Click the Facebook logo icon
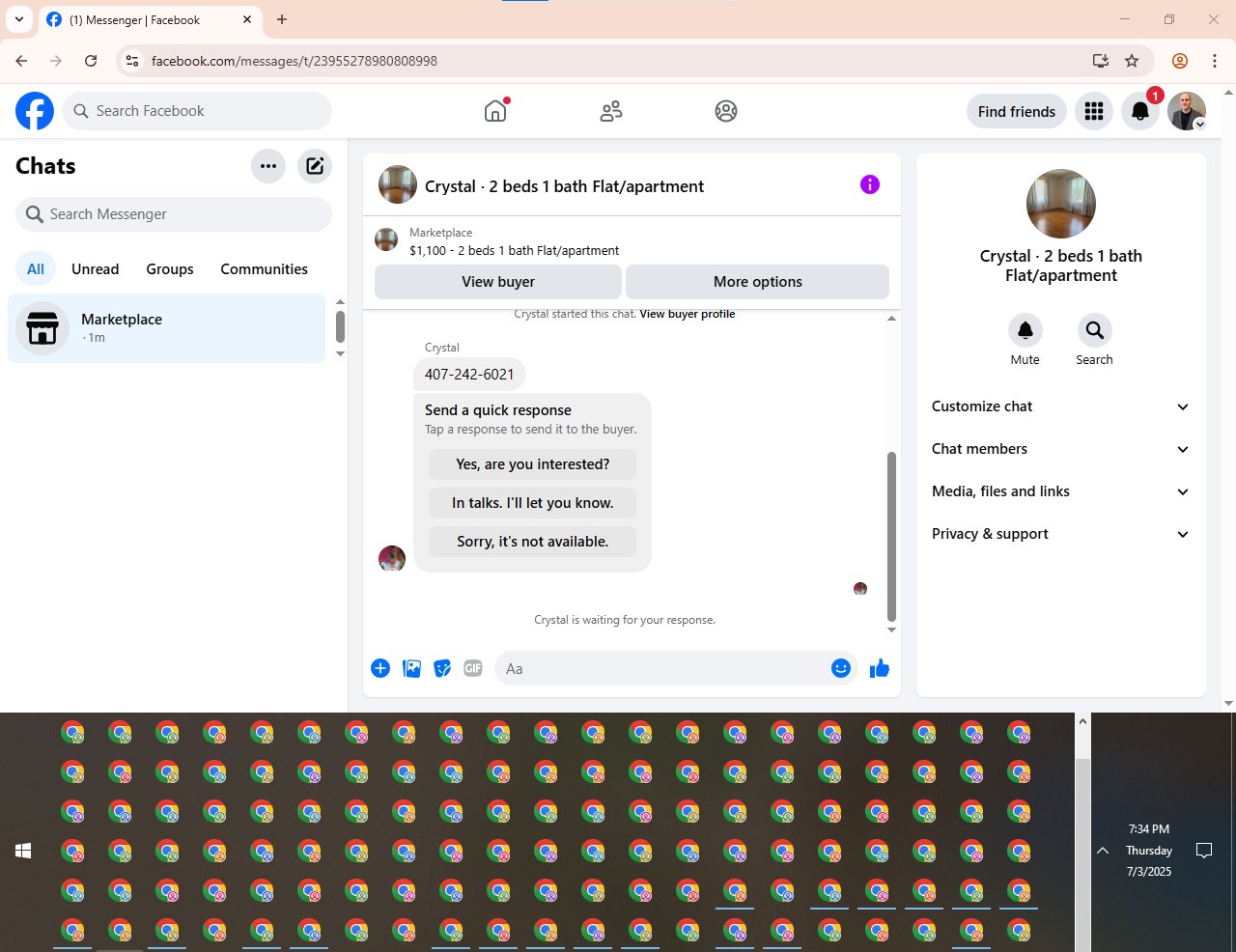 (x=35, y=111)
